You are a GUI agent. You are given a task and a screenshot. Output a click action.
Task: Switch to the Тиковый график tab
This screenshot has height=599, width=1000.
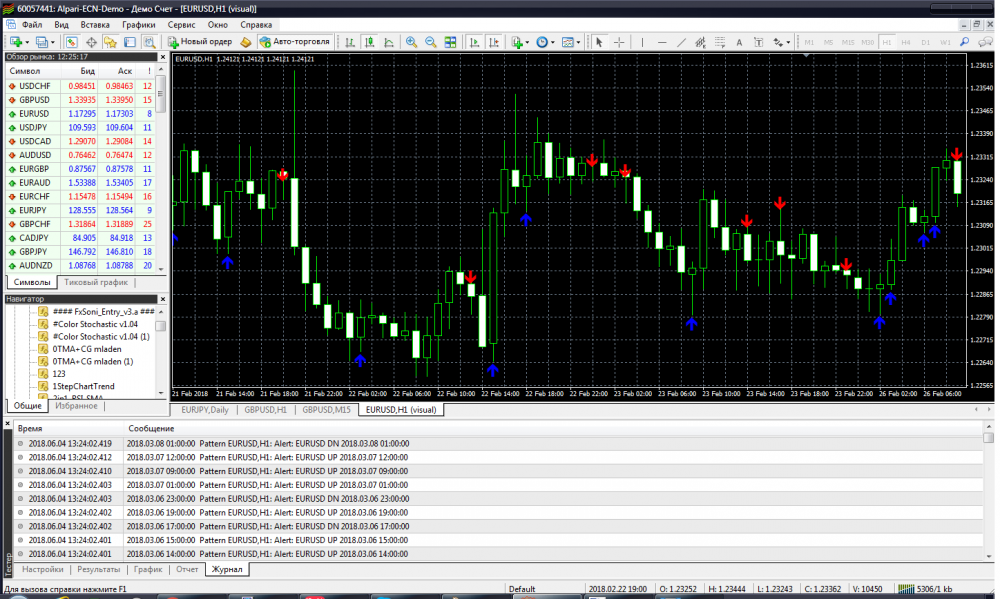click(x=96, y=282)
